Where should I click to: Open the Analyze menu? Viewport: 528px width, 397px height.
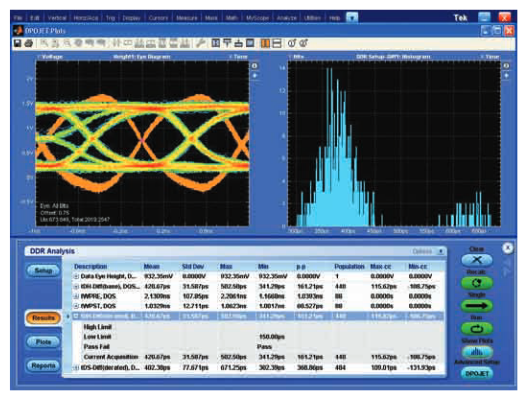(287, 18)
